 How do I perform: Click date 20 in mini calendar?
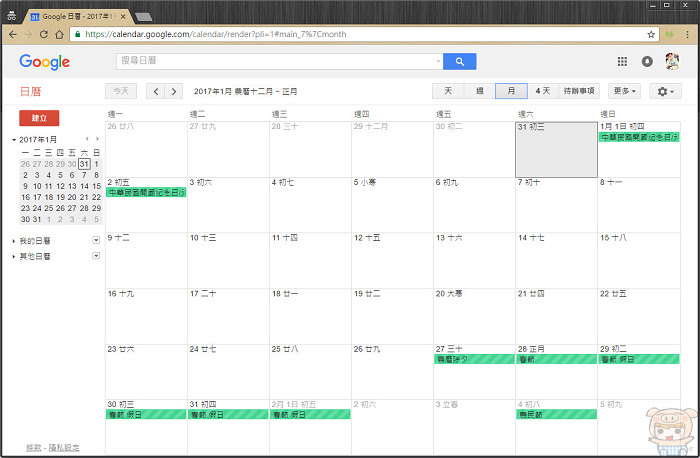click(x=72, y=197)
